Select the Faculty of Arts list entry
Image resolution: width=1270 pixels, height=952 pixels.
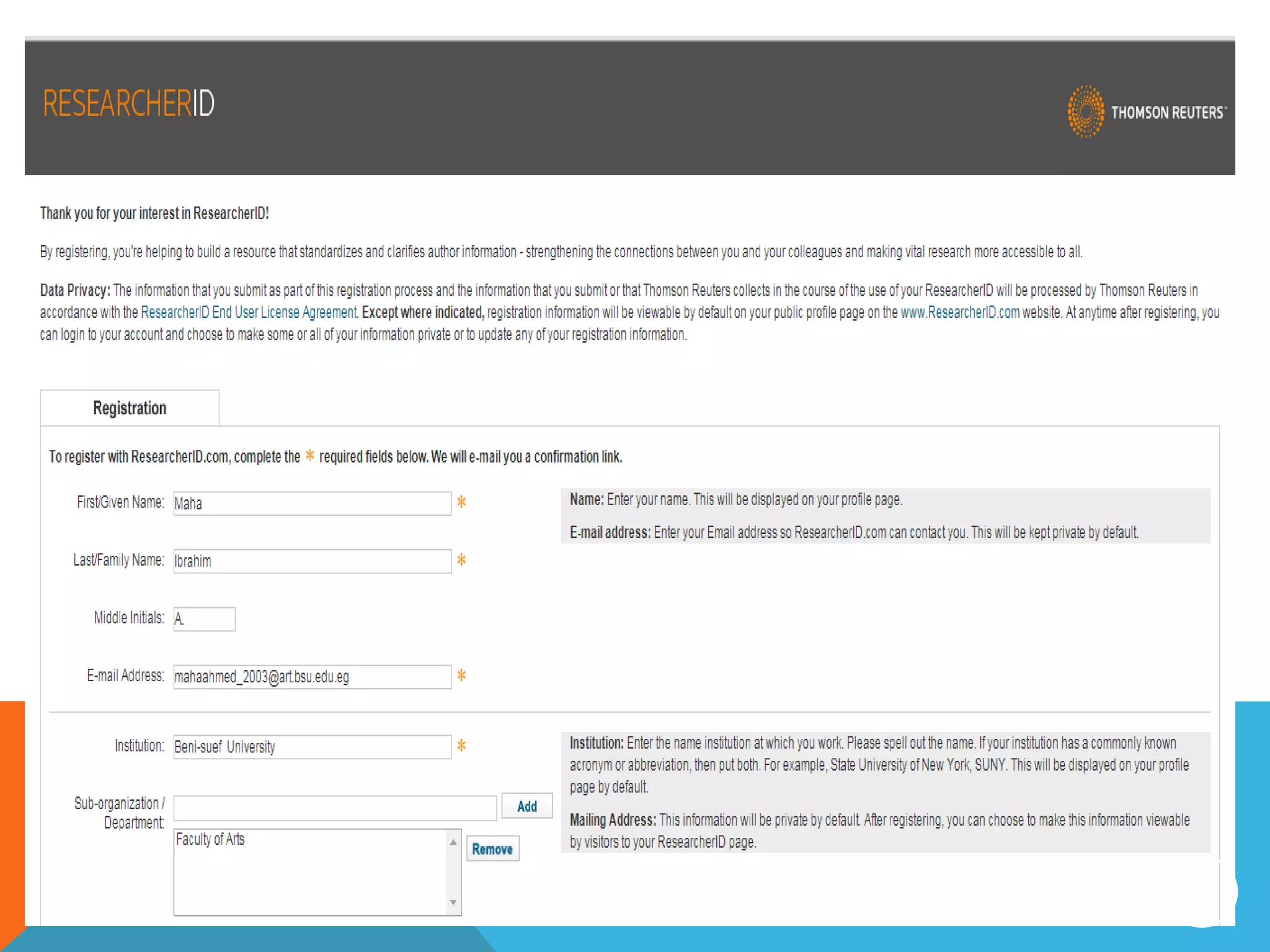pos(211,839)
